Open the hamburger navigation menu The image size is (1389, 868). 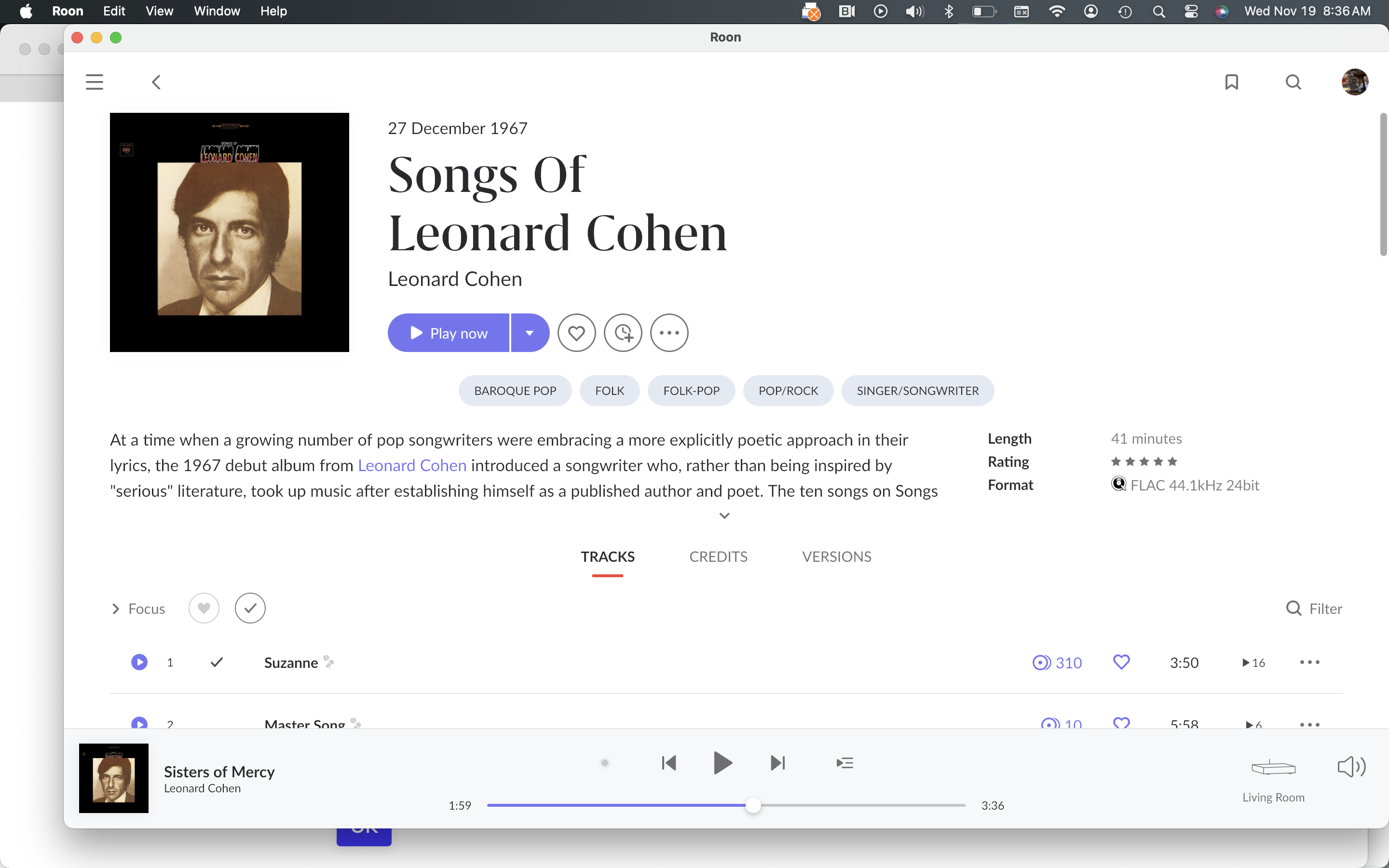pyautogui.click(x=94, y=82)
